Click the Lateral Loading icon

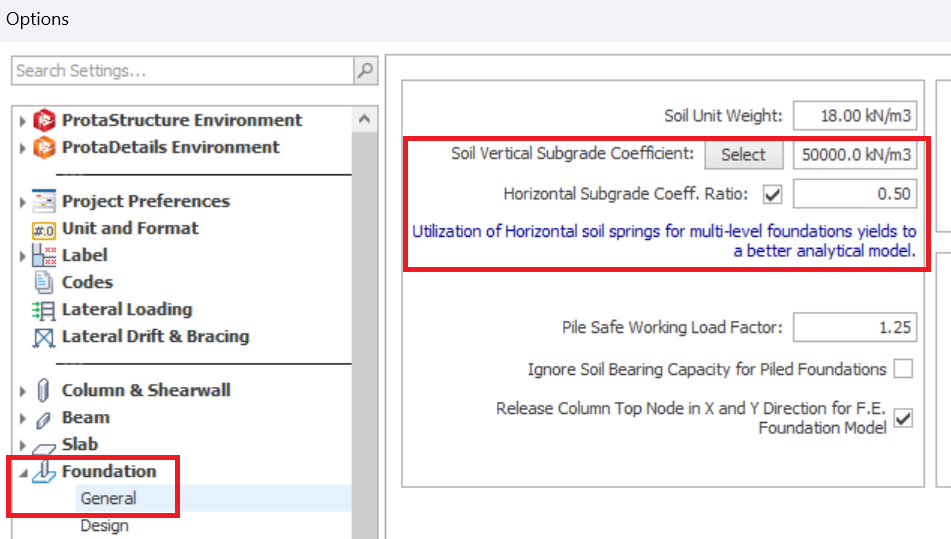[x=45, y=310]
